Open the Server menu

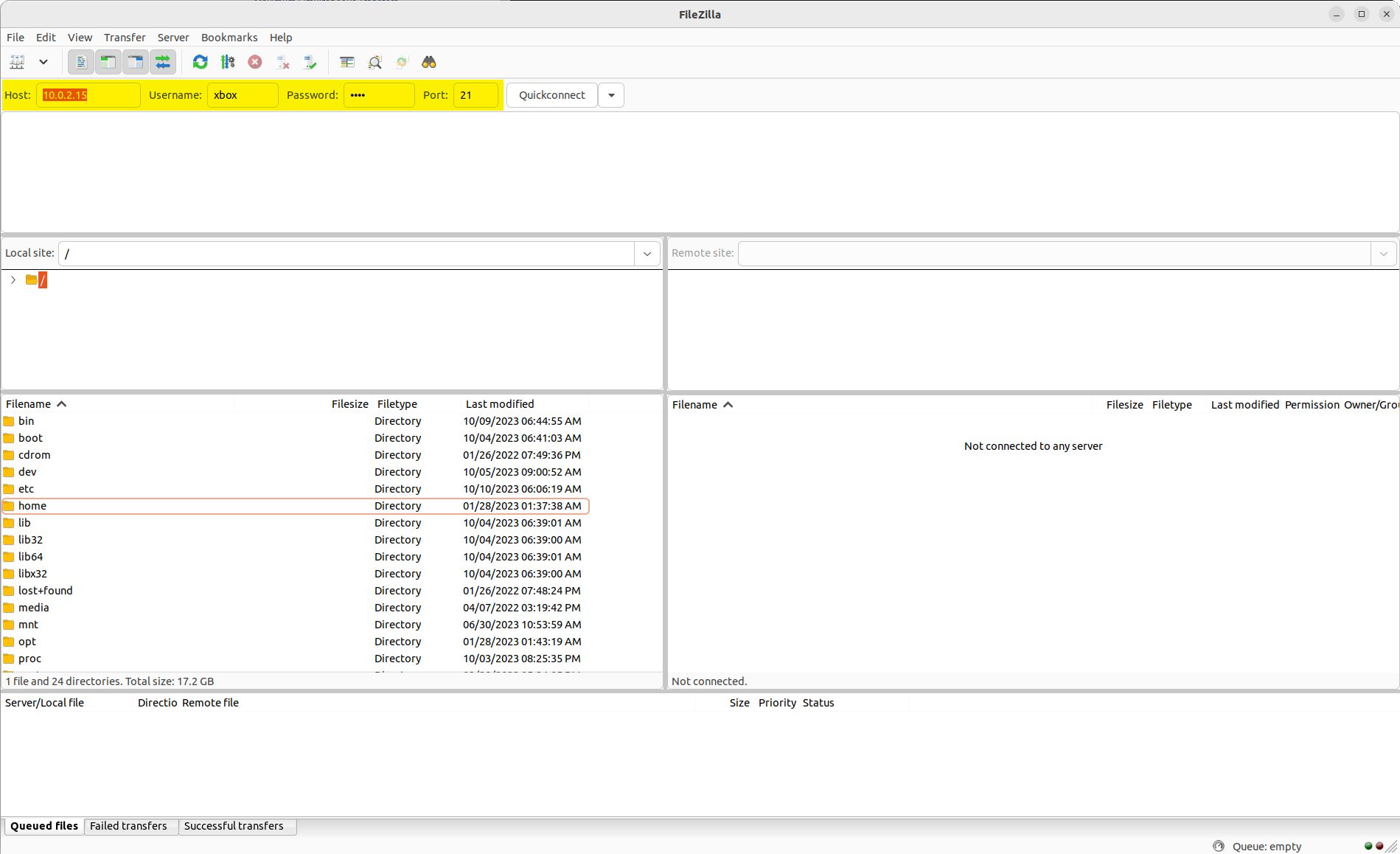173,38
